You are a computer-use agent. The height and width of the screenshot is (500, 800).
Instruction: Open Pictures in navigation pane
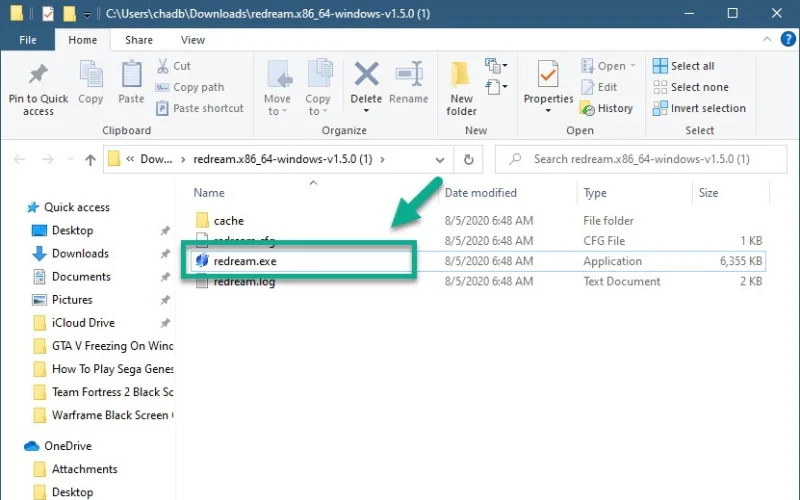pos(72,299)
